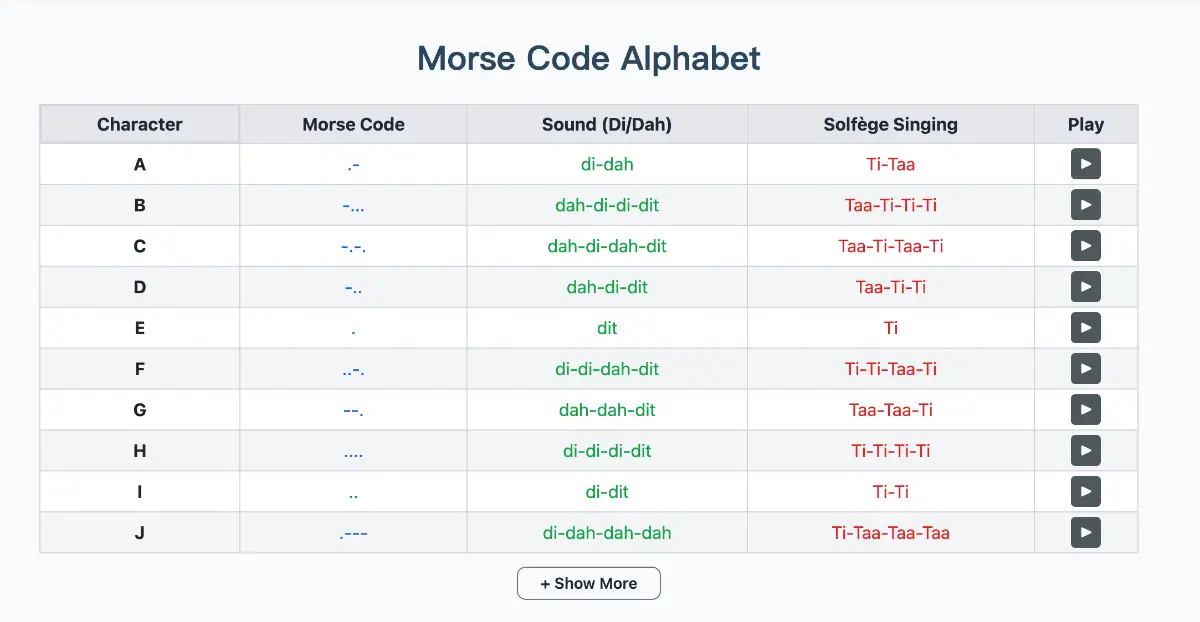The width and height of the screenshot is (1200, 622).
Task: Expand the table with Show More
Action: coord(588,583)
